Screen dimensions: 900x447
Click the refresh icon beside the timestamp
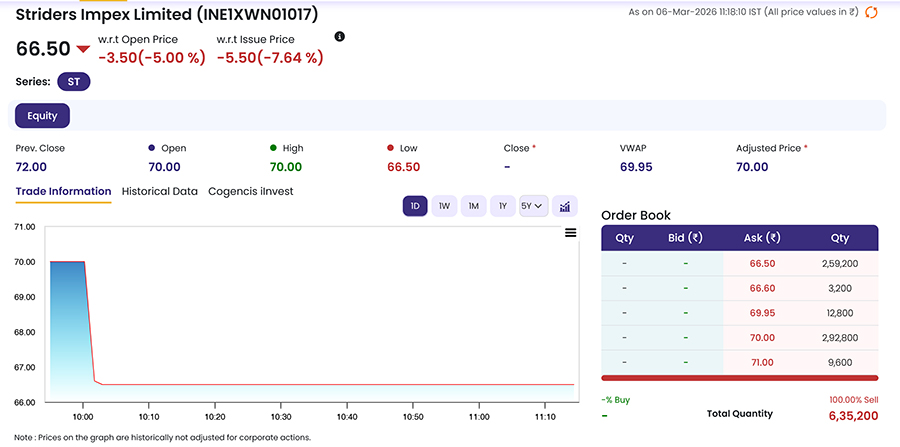click(x=871, y=12)
